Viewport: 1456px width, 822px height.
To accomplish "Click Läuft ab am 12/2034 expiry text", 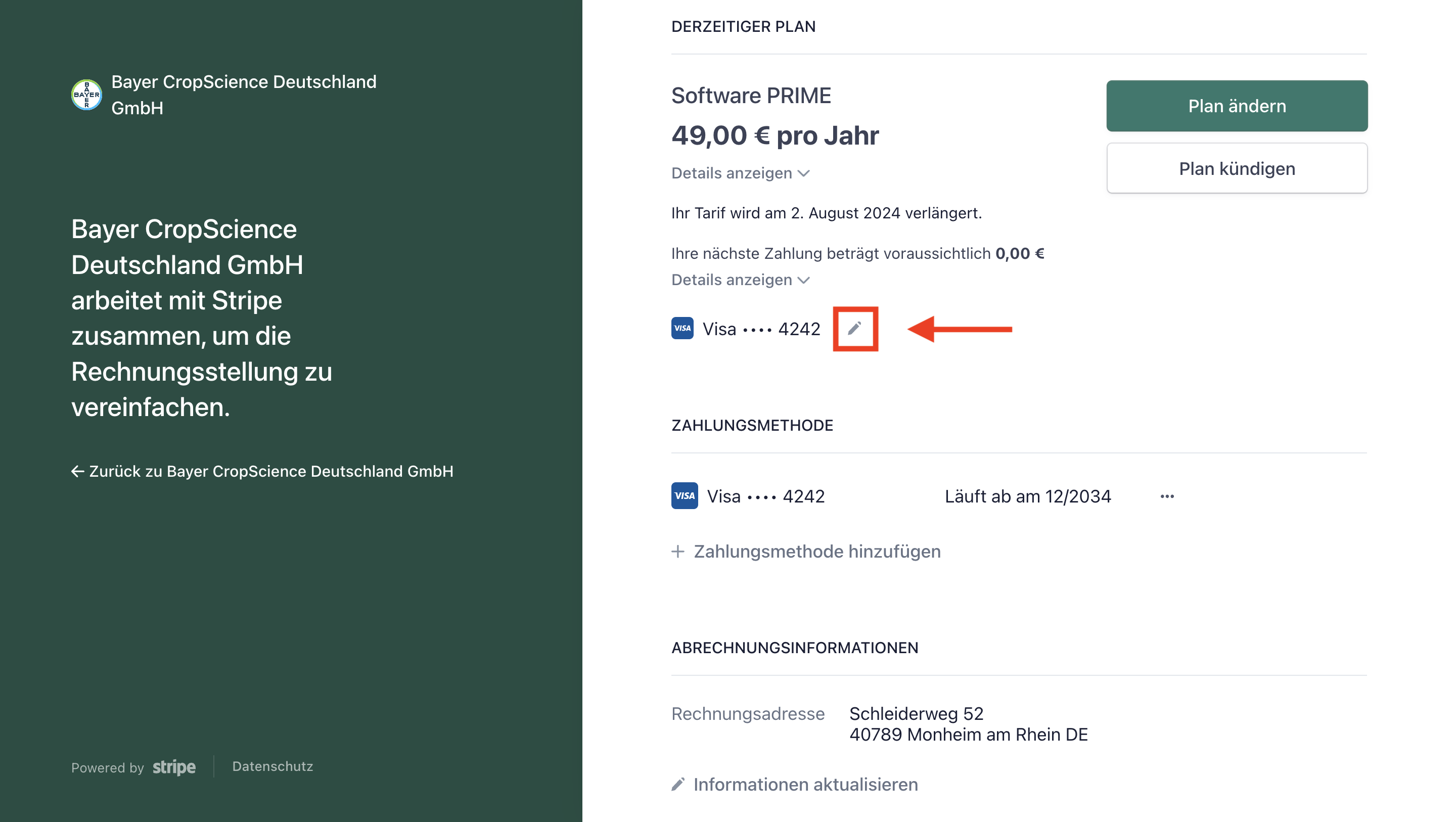I will click(1028, 496).
